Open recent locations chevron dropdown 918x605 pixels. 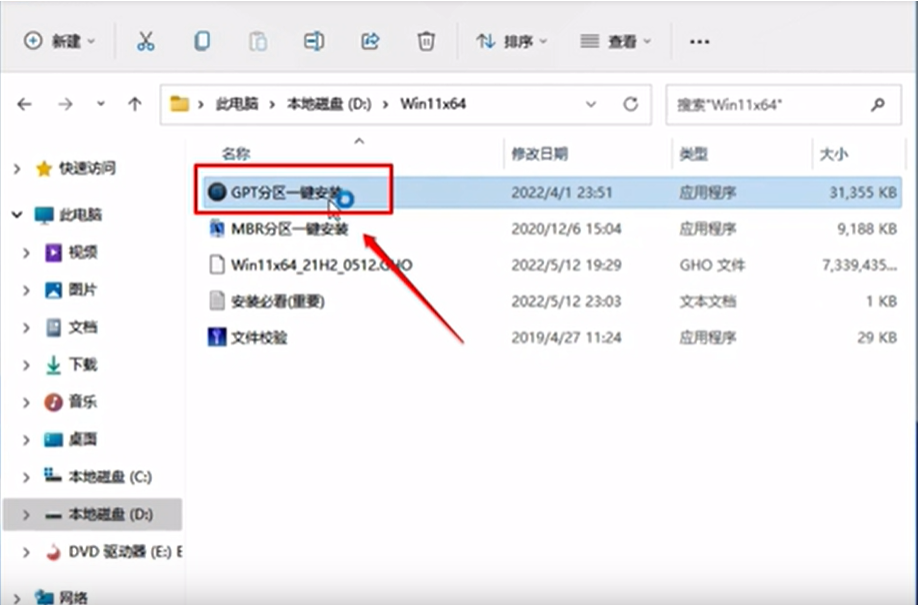pyautogui.click(x=101, y=104)
